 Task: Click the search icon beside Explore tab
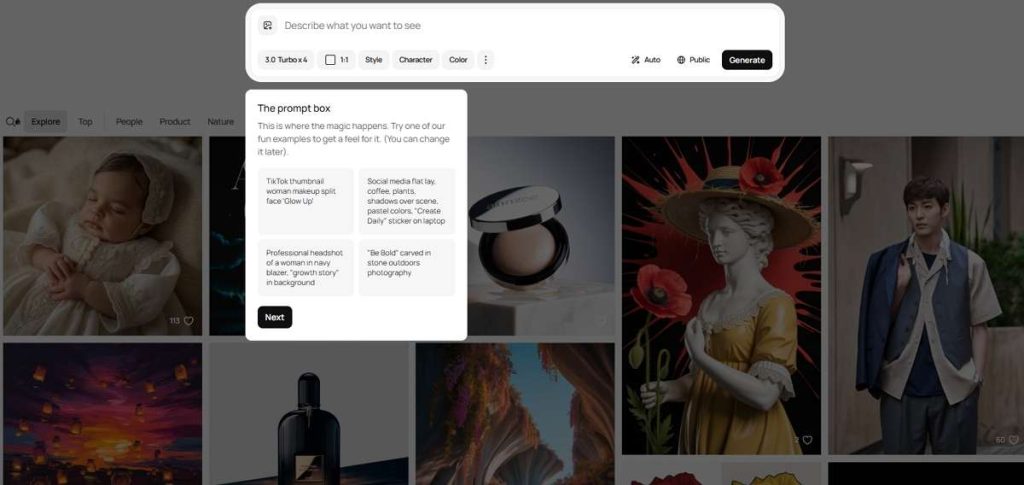(12, 122)
